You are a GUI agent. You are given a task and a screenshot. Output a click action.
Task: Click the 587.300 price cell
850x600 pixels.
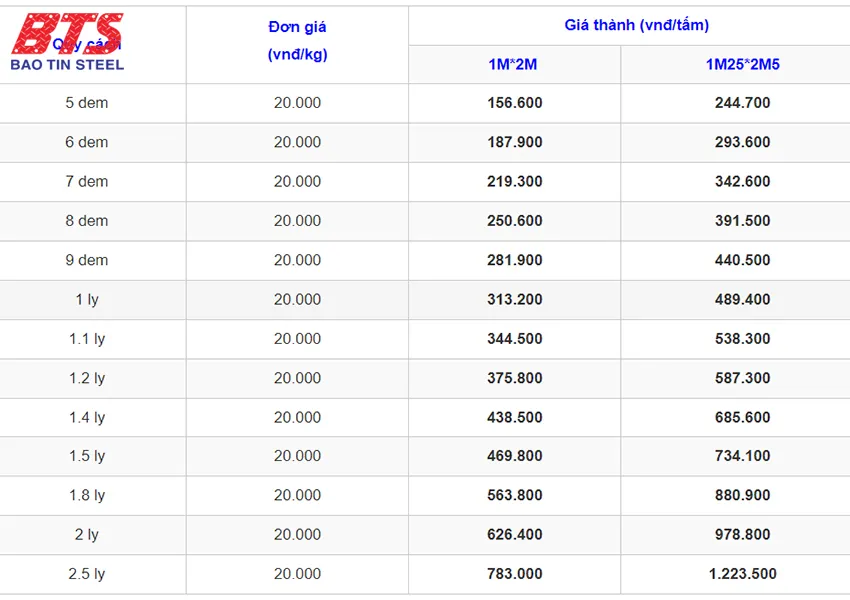tap(742, 378)
